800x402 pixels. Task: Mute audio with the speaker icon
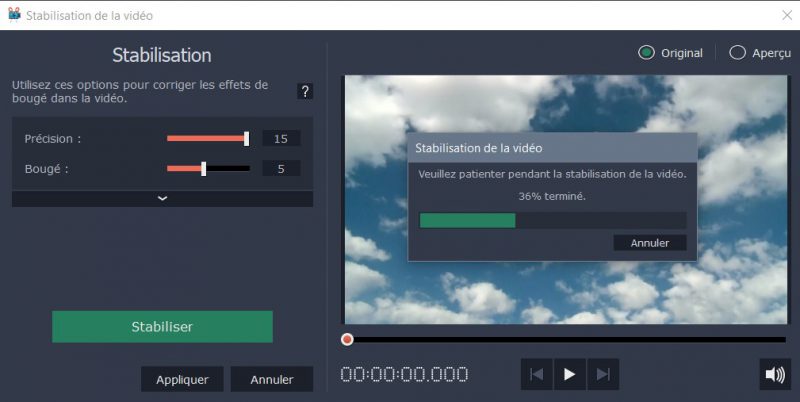coord(775,374)
